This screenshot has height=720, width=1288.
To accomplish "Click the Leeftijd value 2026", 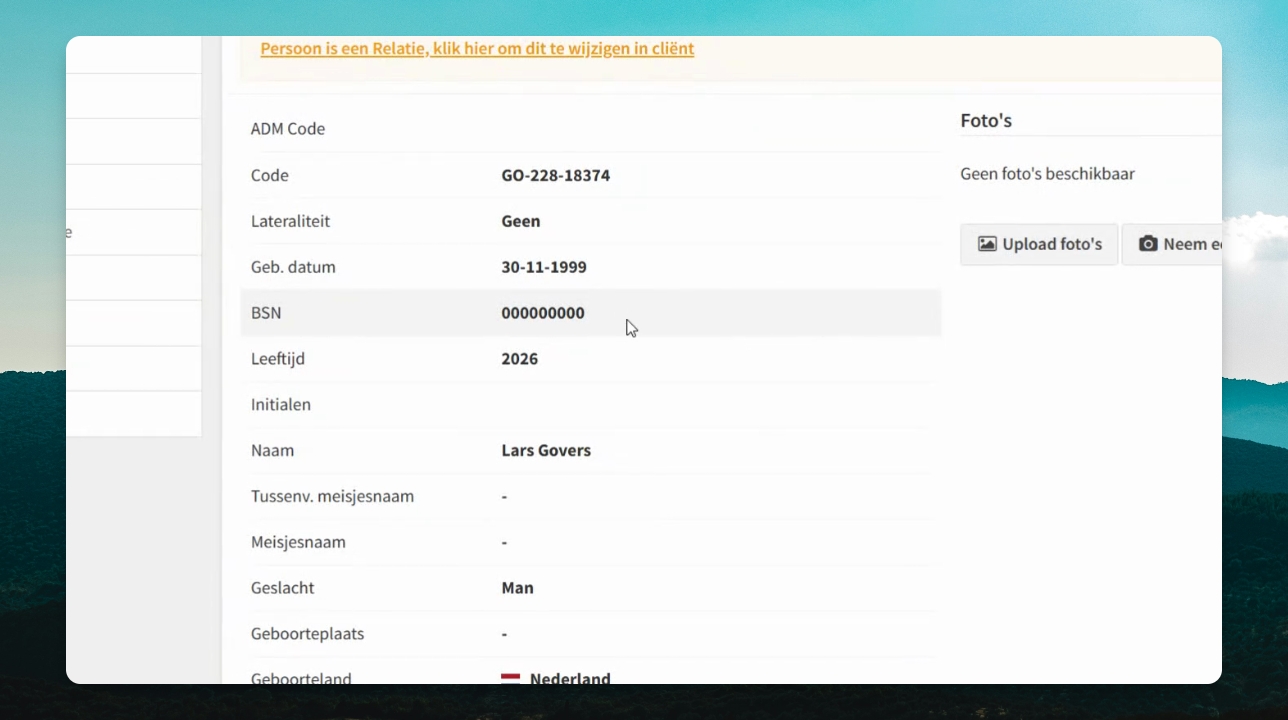I will [x=520, y=358].
